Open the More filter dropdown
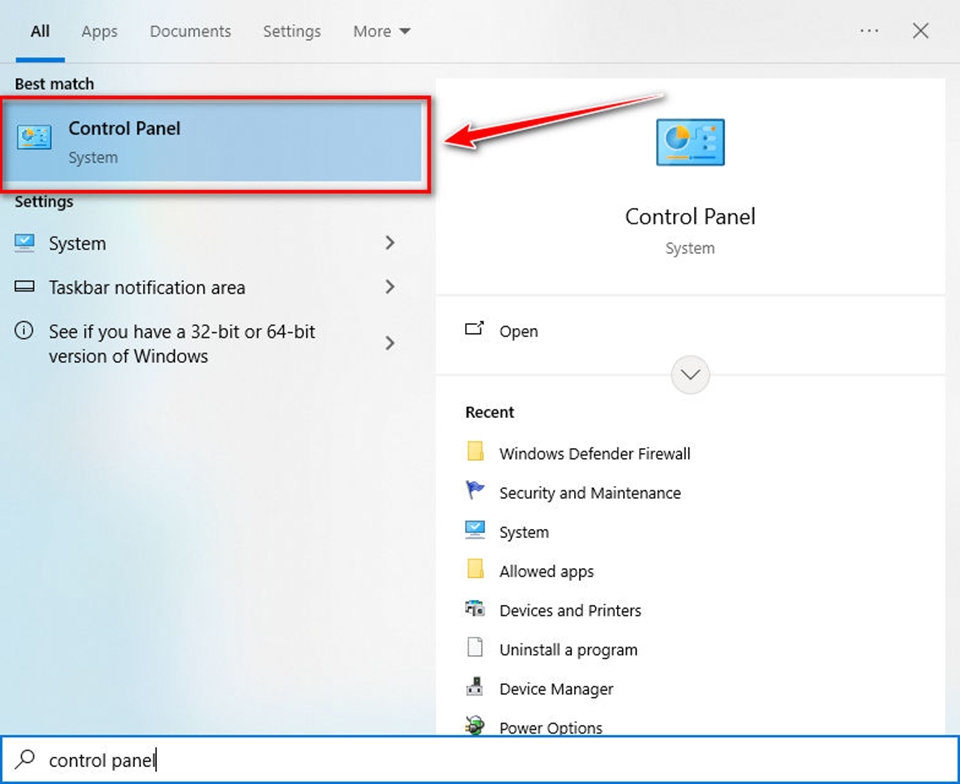This screenshot has width=960, height=784. pyautogui.click(x=381, y=31)
